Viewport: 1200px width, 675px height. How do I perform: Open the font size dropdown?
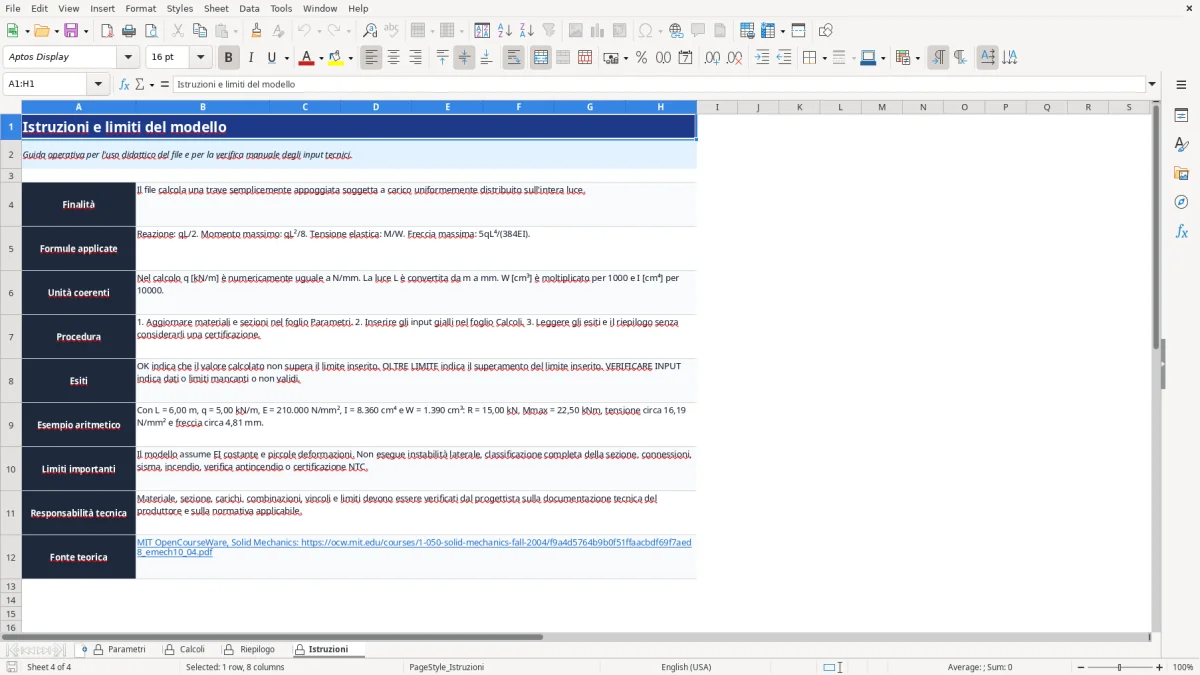point(200,58)
